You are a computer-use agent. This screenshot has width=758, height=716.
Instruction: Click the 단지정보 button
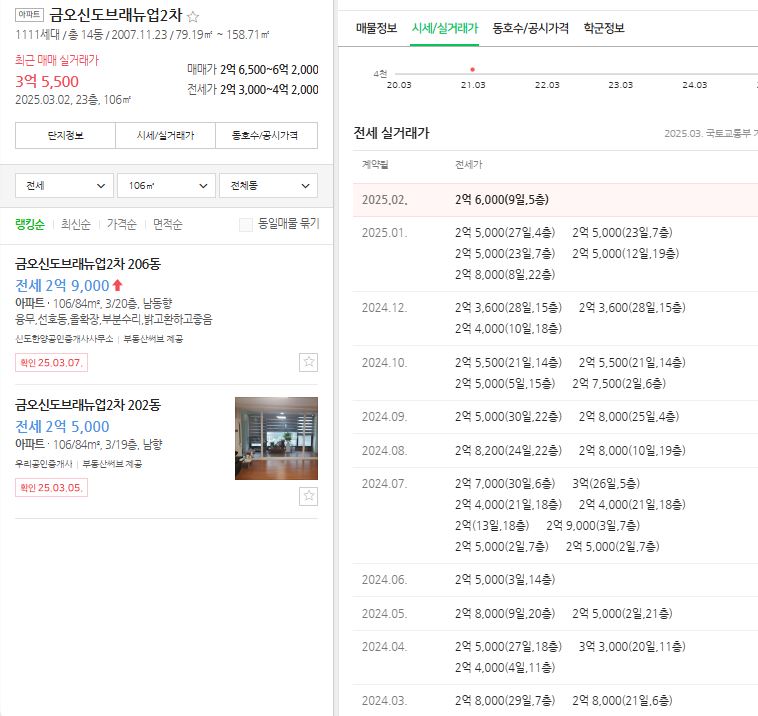(65, 135)
